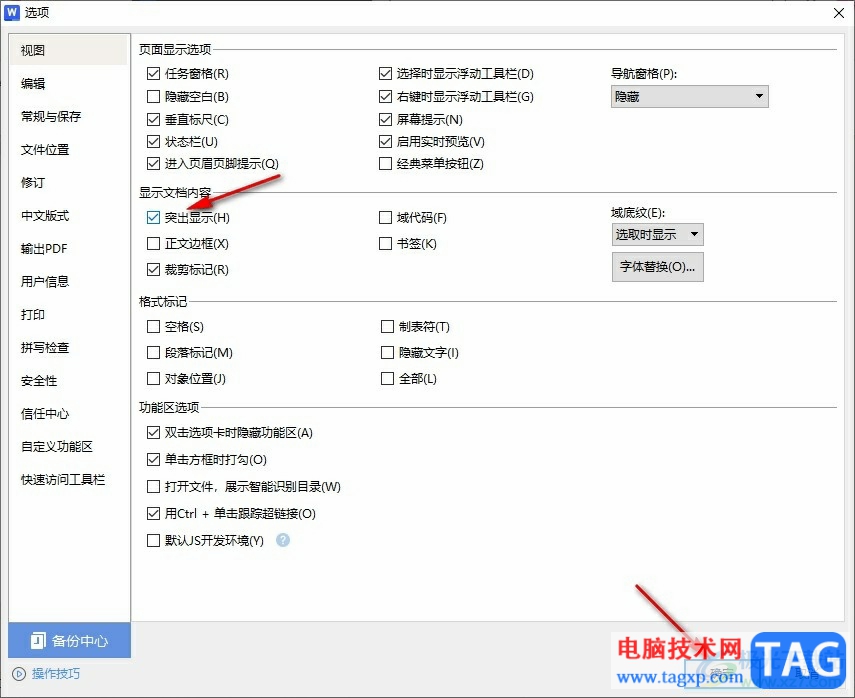Viewport: 855px width, 698px height.
Task: Enable the 域代码(F) checkbox
Action: point(385,218)
